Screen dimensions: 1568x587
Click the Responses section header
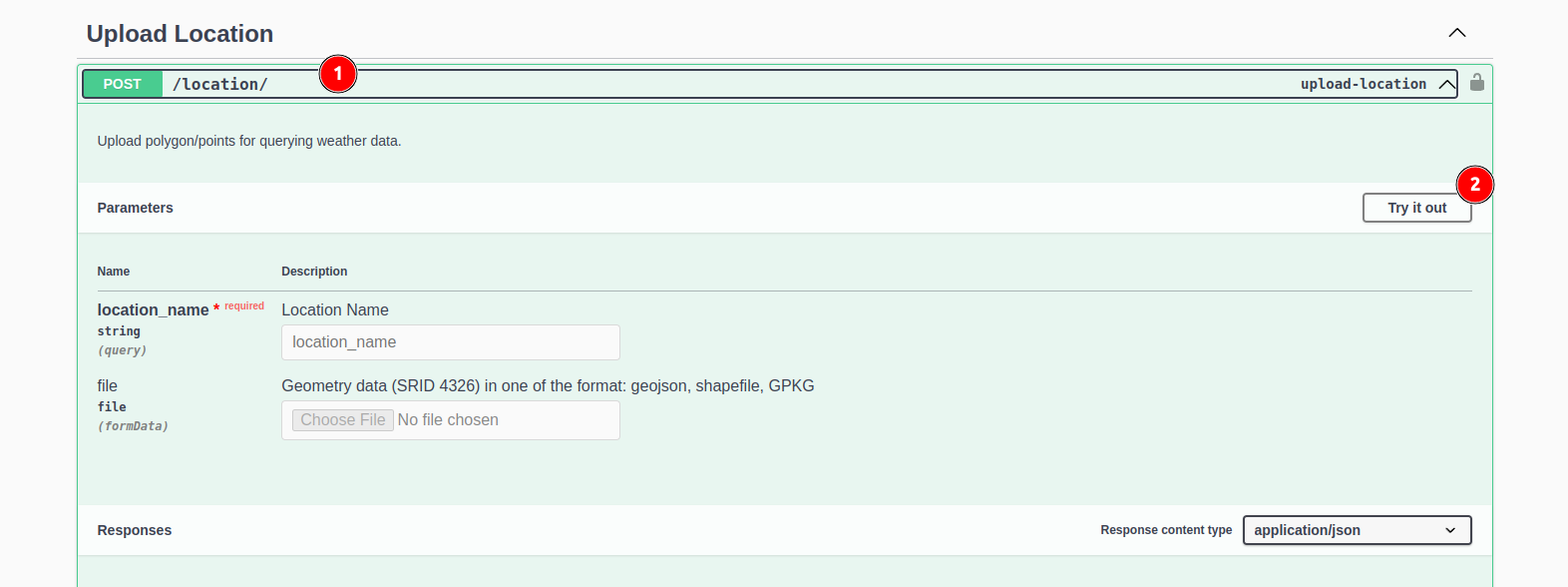135,530
